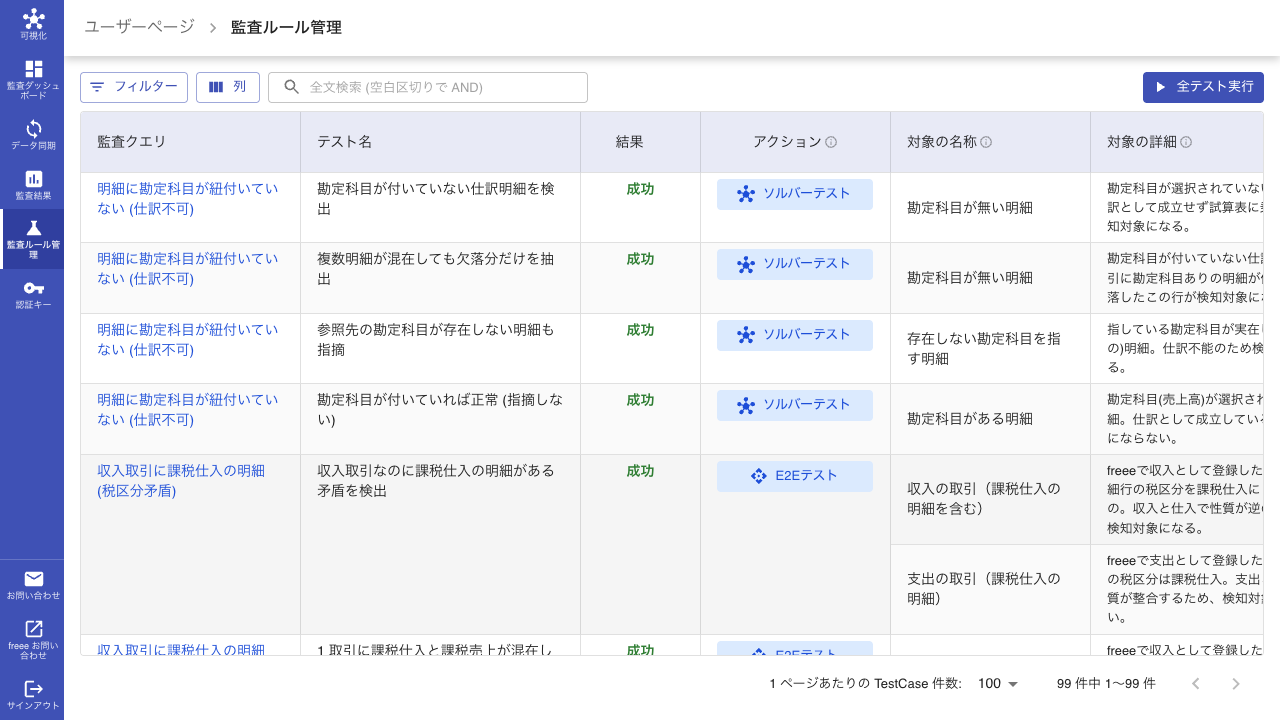Click info icon next to アクション header
Image resolution: width=1280 pixels, height=720 pixels.
tap(831, 142)
